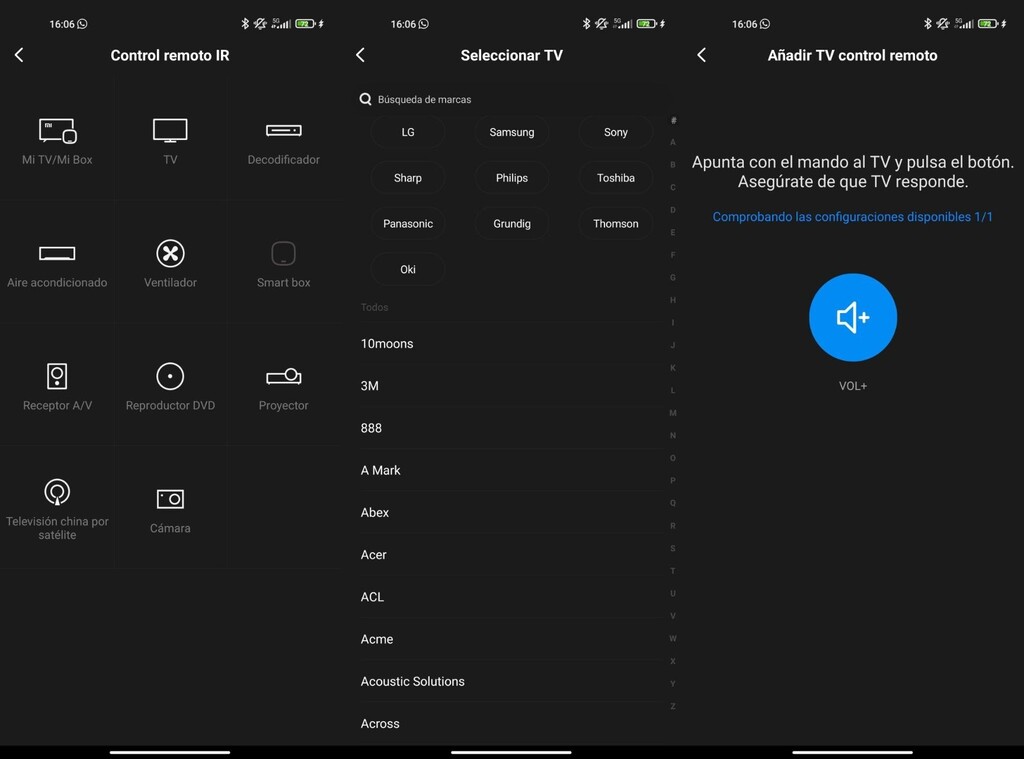This screenshot has width=1024, height=759.
Task: Open the Aire acondicionado controls
Action: pyautogui.click(x=57, y=262)
